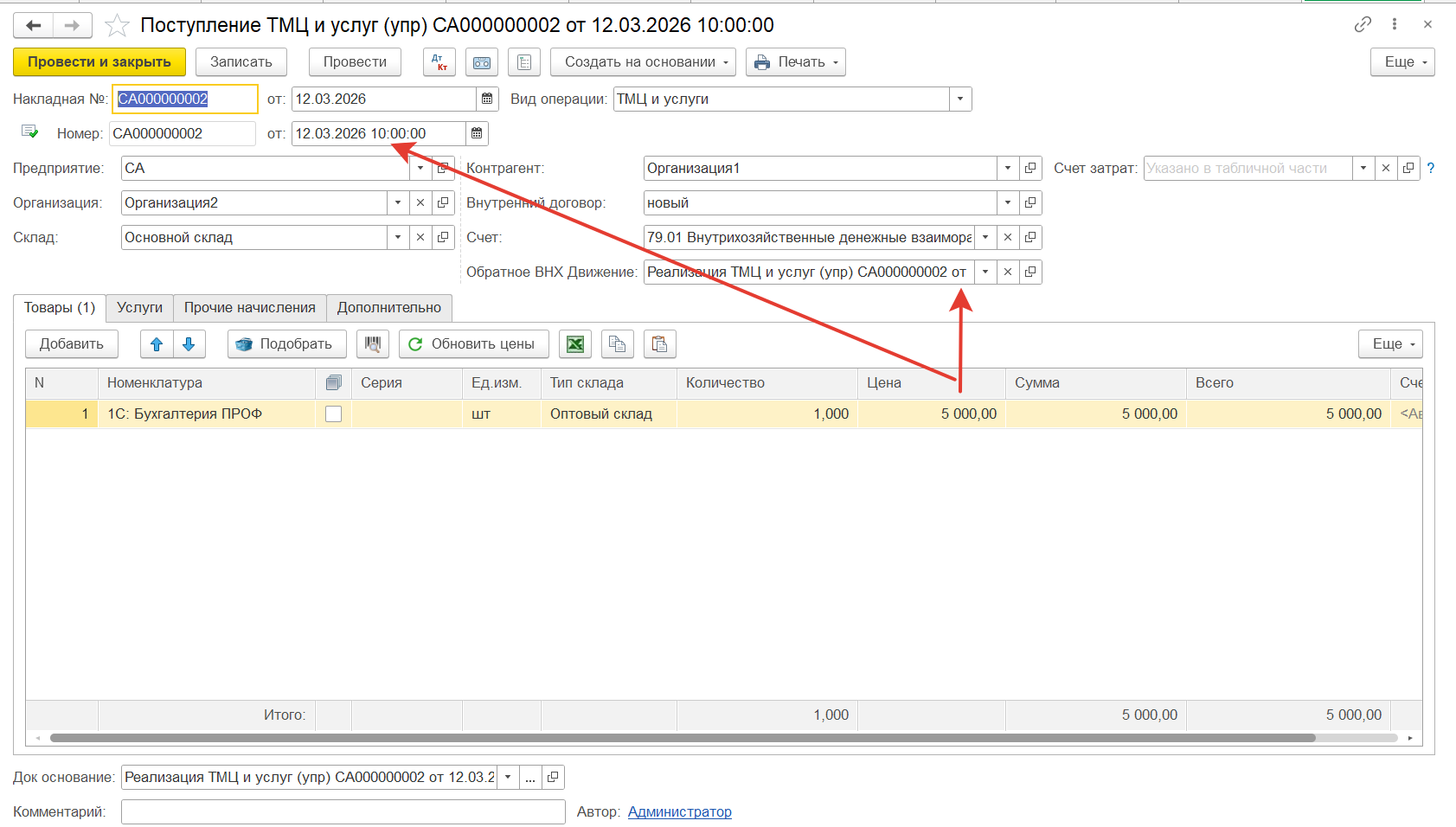Expand Предприятие dropdown list
This screenshot has width=1456, height=827.
tap(420, 168)
